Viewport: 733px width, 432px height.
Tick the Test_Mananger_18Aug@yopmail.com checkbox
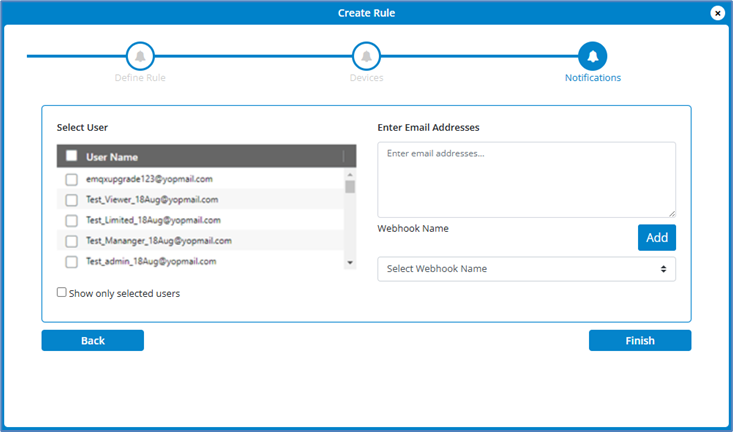click(x=71, y=241)
